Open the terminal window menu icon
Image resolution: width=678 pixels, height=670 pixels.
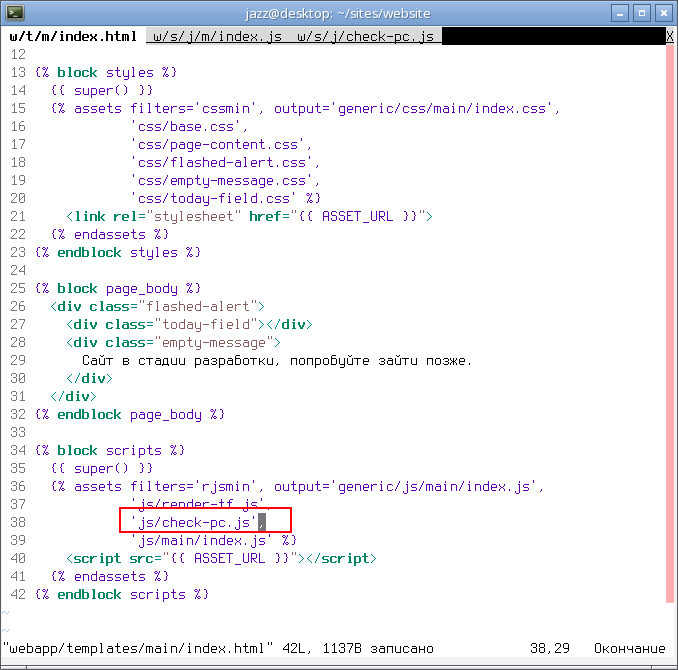(15, 13)
